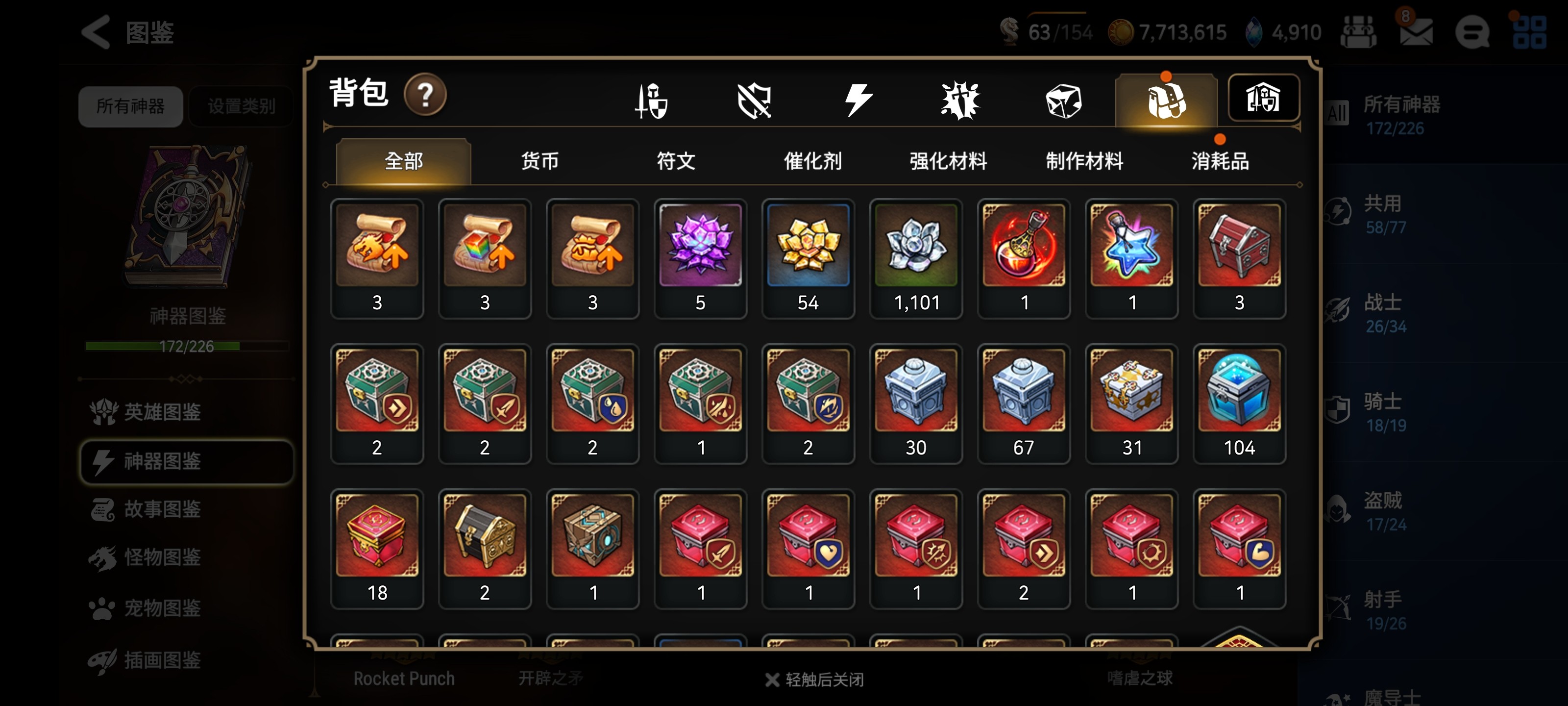Viewport: 1568px width, 706px height.
Task: Open 英雄图鉴 in the sidebar
Action: point(162,412)
